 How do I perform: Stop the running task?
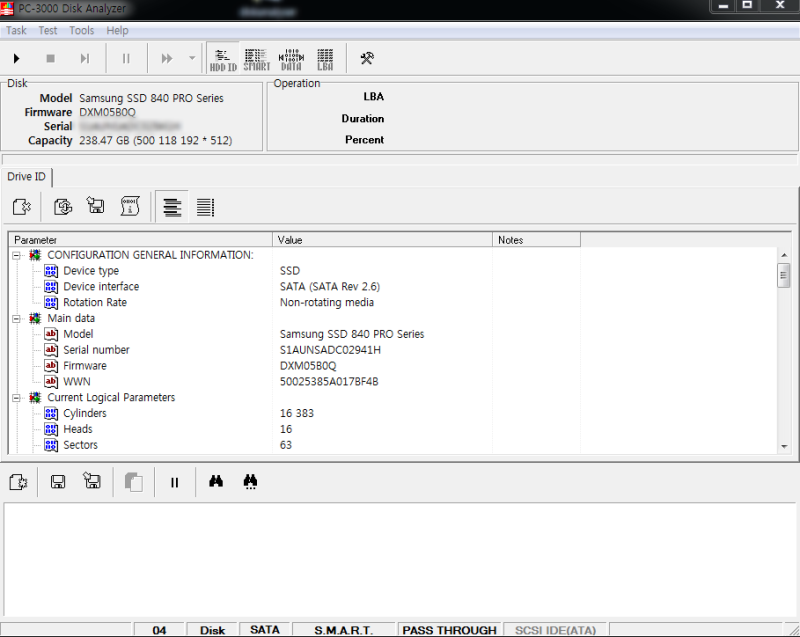coord(51,59)
